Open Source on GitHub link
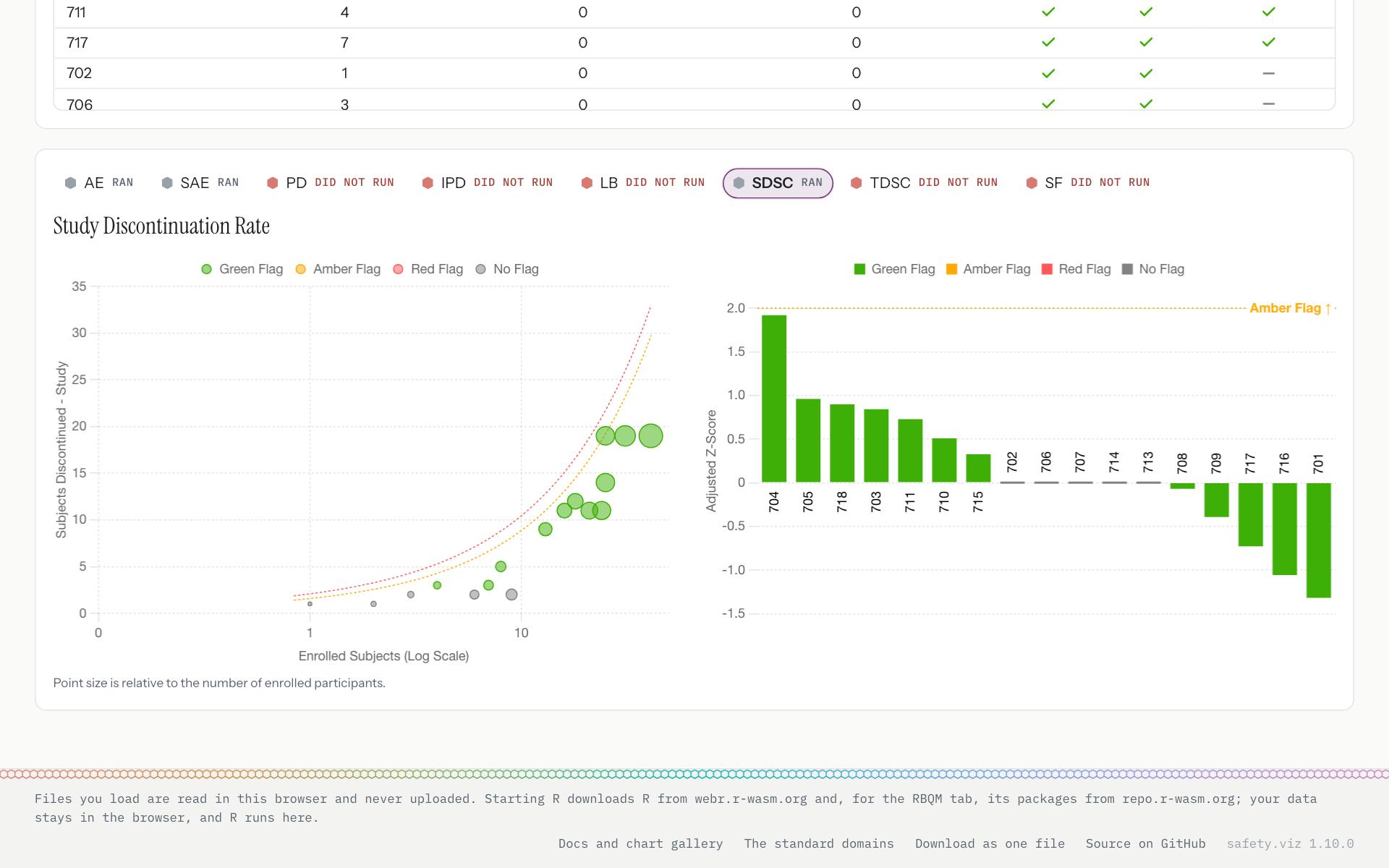 coord(1146,843)
